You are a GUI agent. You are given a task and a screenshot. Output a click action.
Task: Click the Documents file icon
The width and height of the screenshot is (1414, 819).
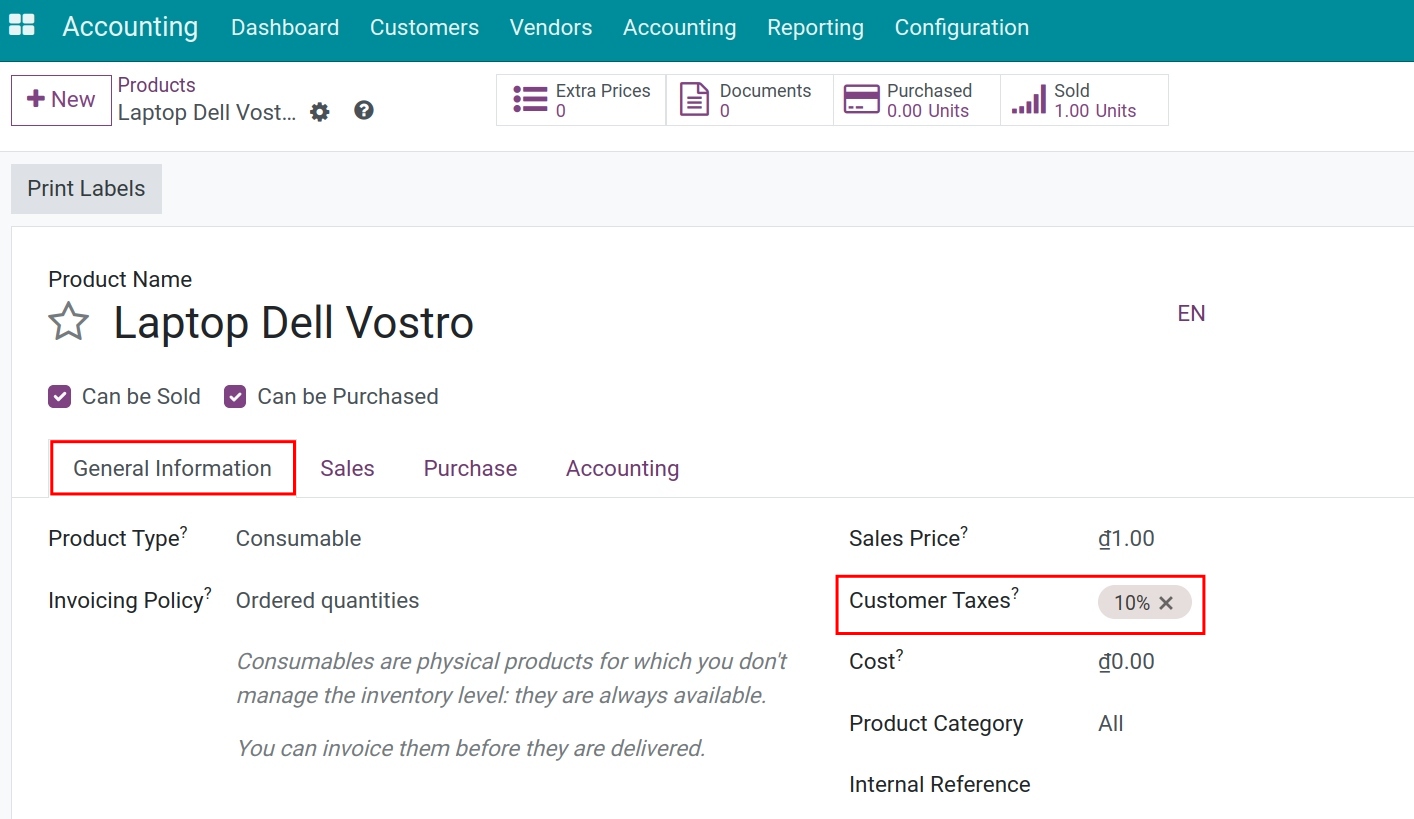694,100
